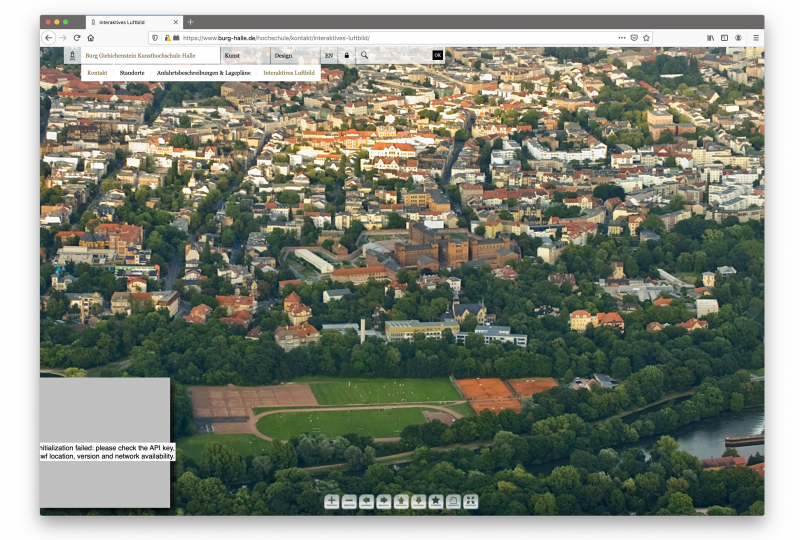Pan the aerial view left
Viewport: 800px width, 540px height.
coord(366,502)
